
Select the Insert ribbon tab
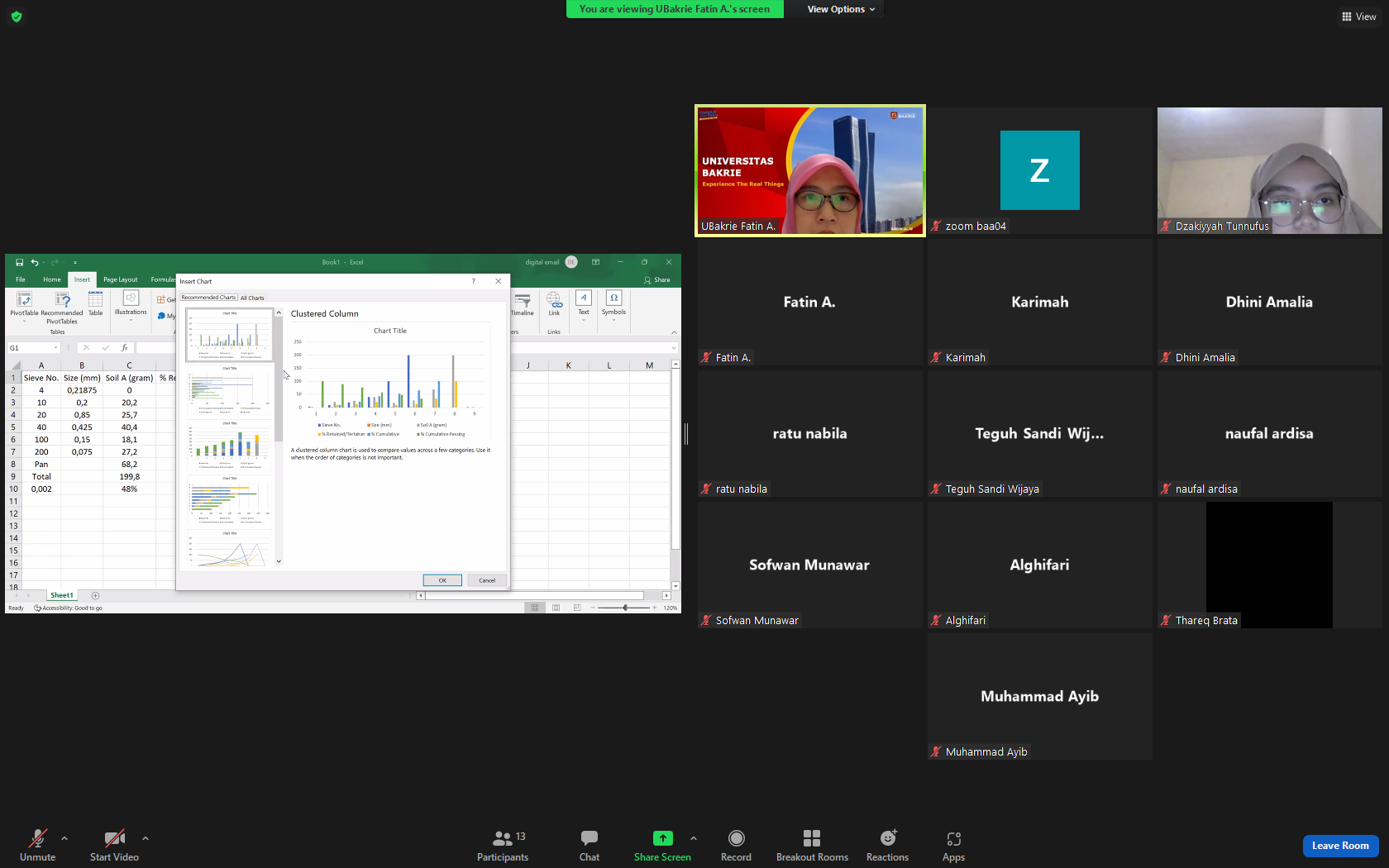tap(82, 279)
